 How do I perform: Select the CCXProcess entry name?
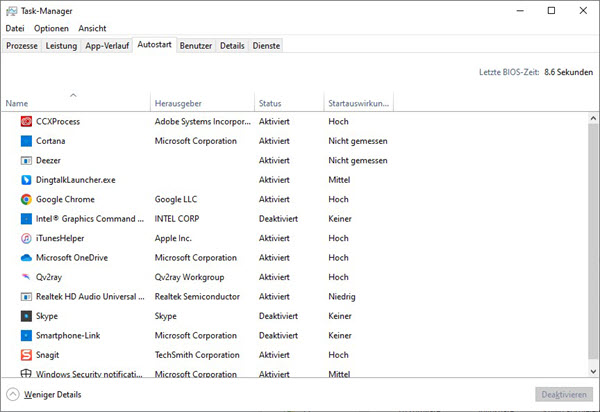58,122
